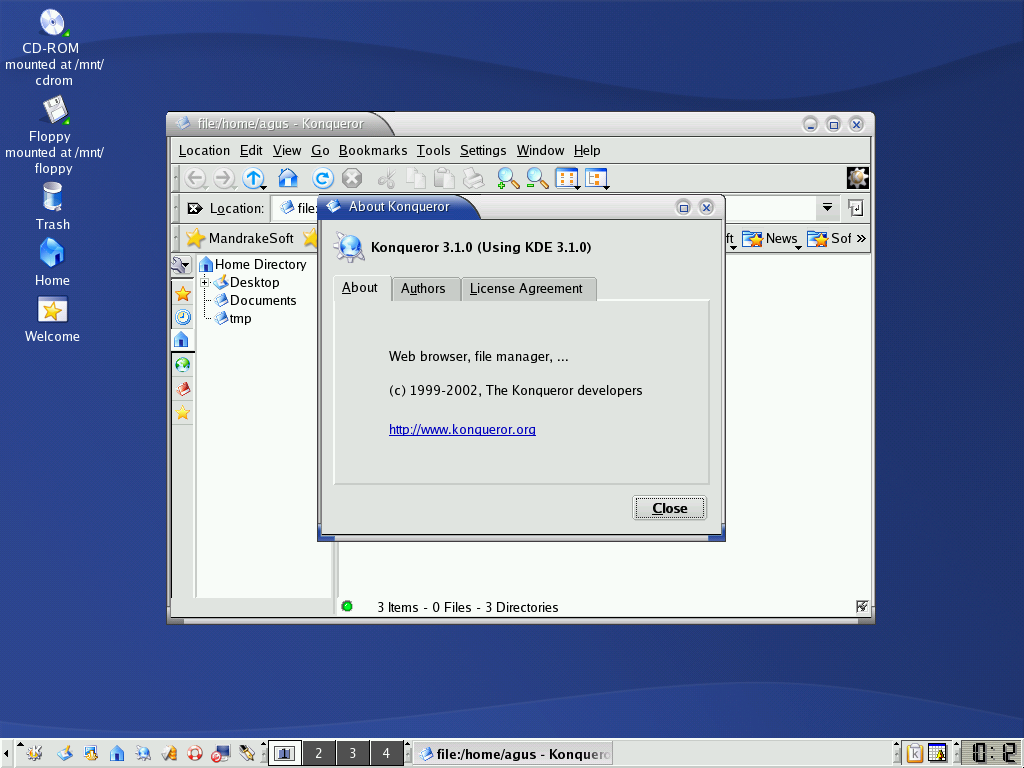Open History clock panel in sidebar
Image resolution: width=1024 pixels, height=768 pixels.
pyautogui.click(x=182, y=317)
